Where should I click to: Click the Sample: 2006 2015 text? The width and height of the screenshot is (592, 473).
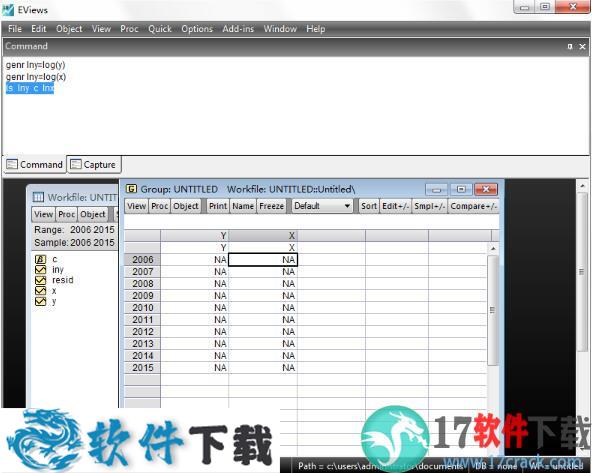click(74, 242)
